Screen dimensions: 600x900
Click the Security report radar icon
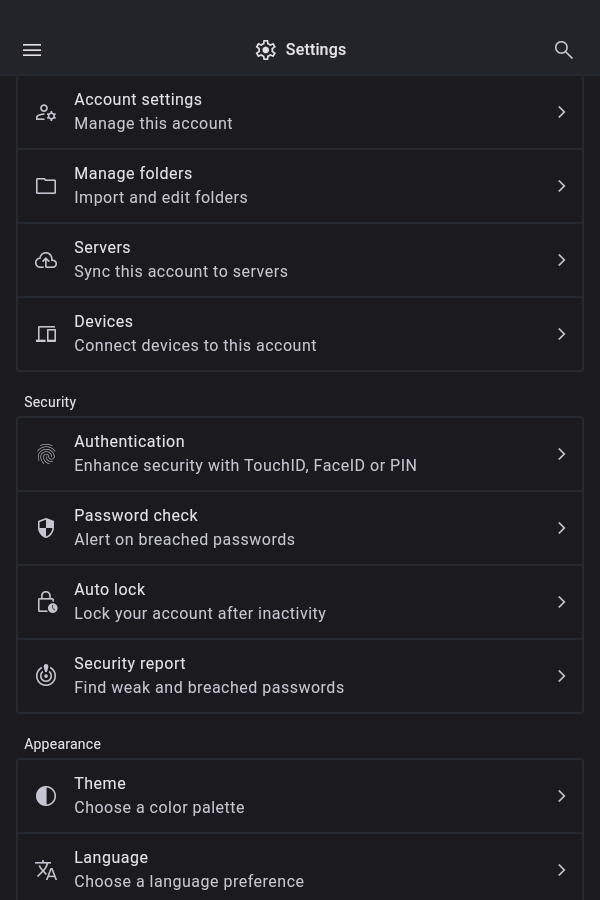pos(46,676)
